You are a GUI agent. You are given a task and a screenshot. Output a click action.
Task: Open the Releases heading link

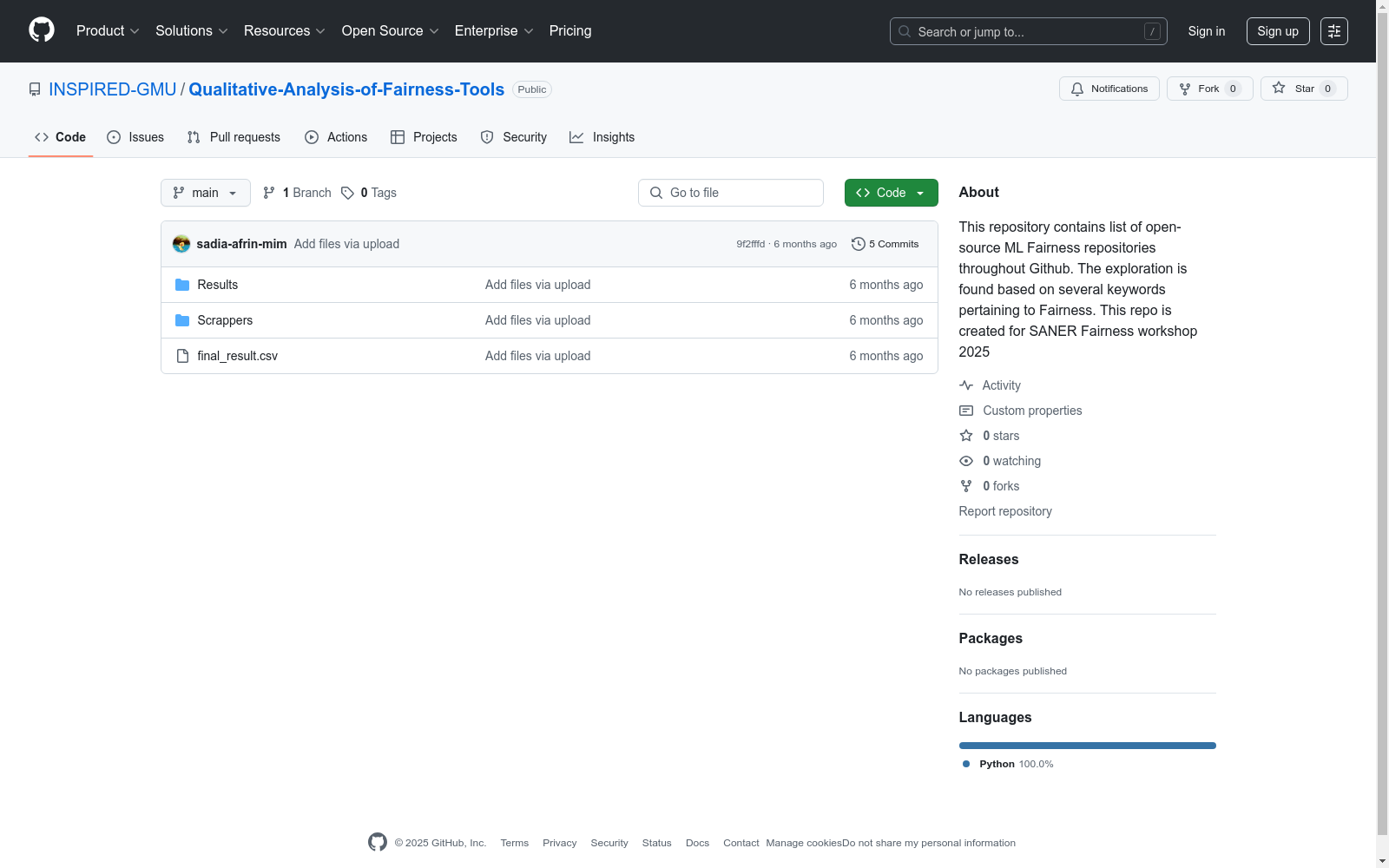[x=989, y=559]
